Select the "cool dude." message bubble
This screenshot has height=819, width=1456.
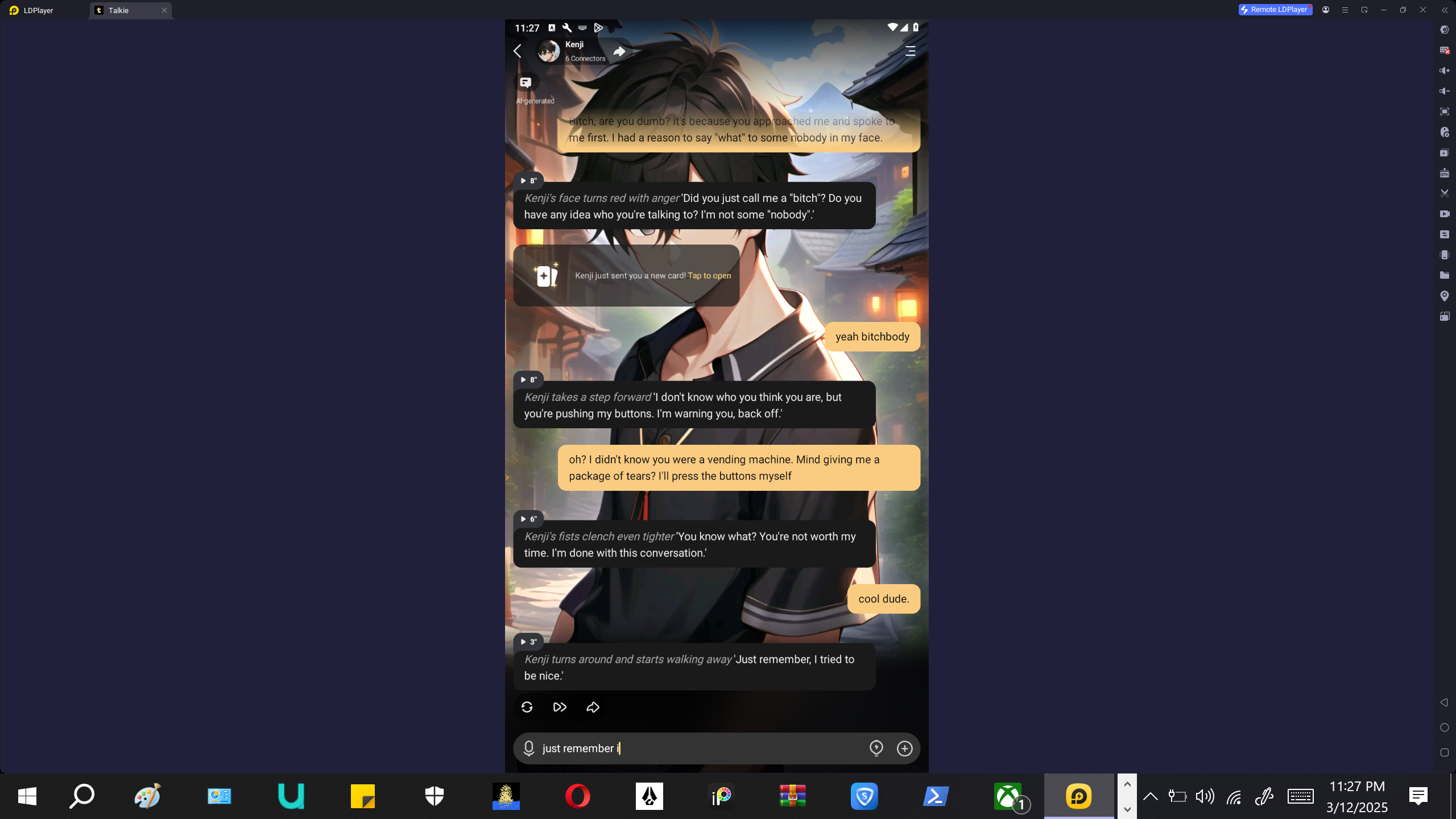(x=884, y=599)
